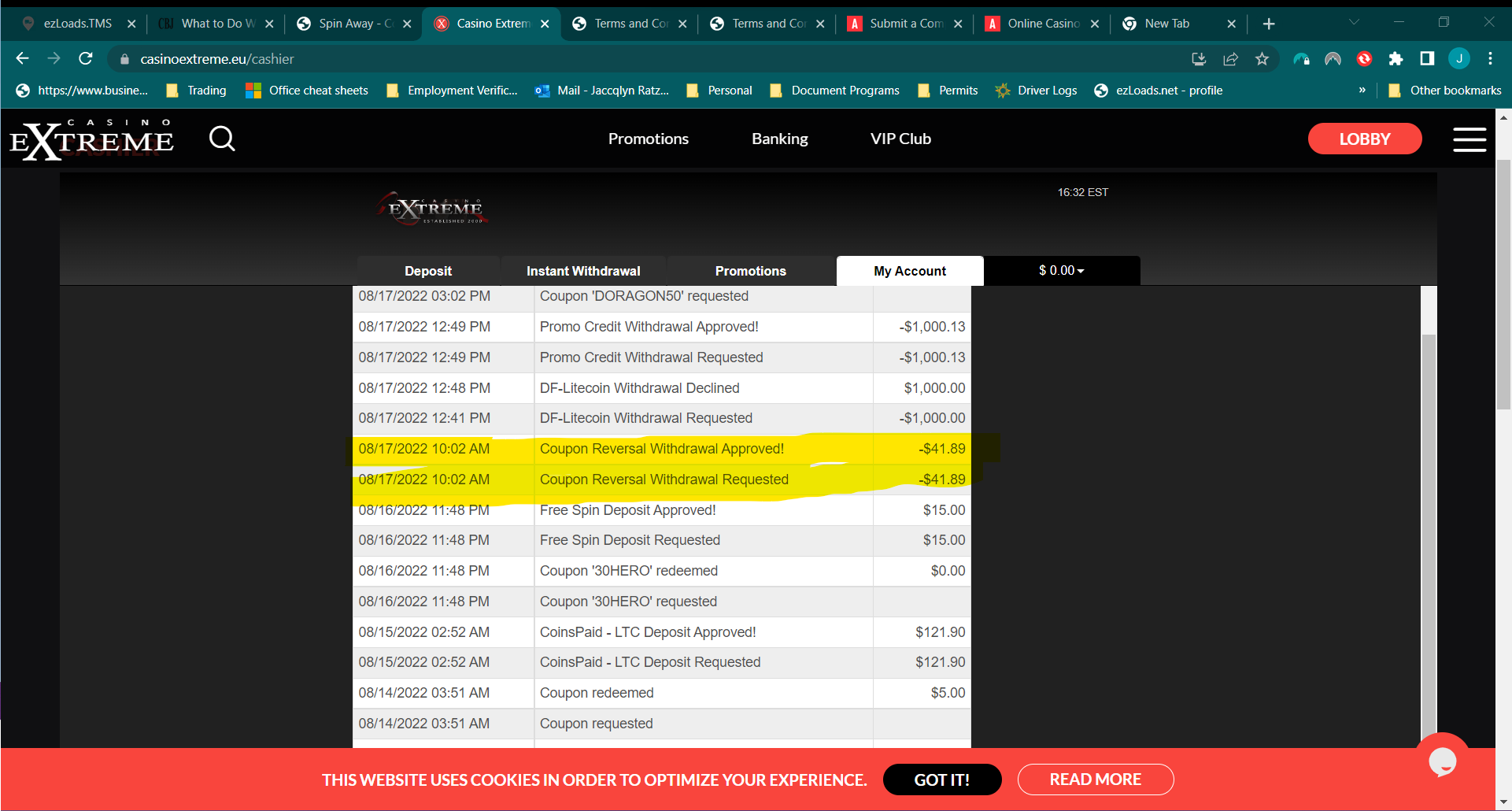Select 'Coupon Reversal Withdrawal Requested' row
This screenshot has width=1512, height=811.
662,480
